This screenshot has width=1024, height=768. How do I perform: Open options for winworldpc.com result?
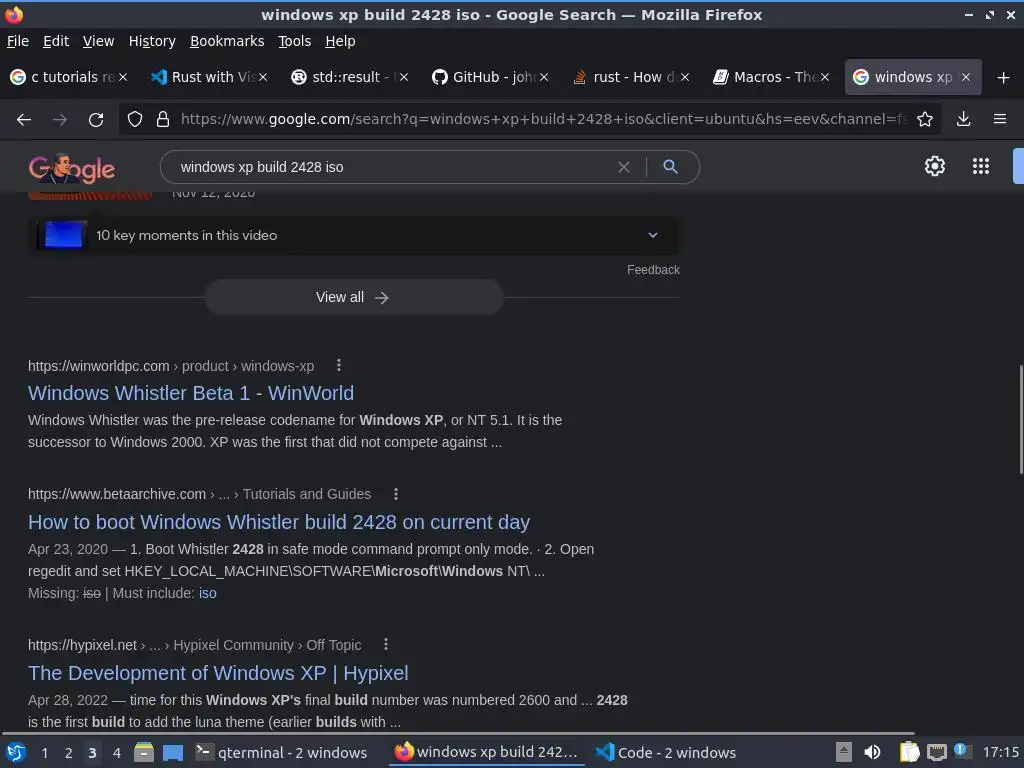338,366
